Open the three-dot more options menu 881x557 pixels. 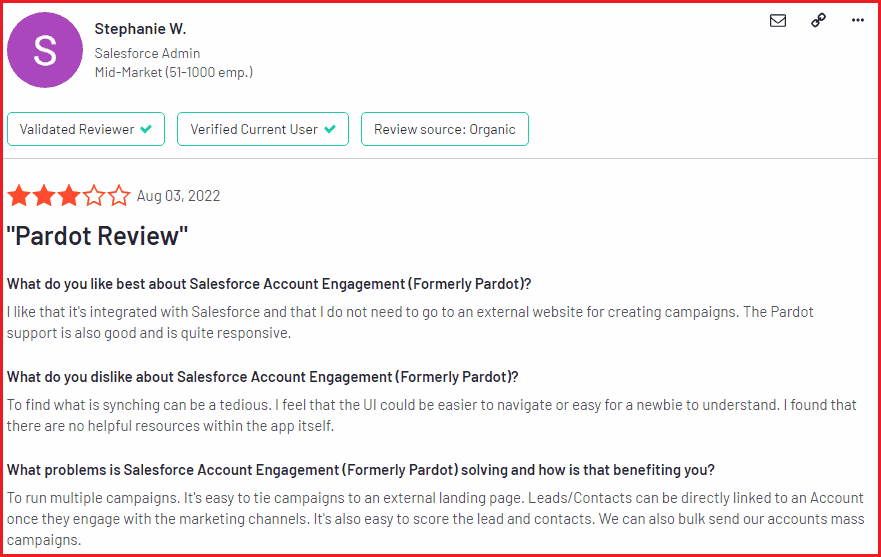[x=857, y=20]
